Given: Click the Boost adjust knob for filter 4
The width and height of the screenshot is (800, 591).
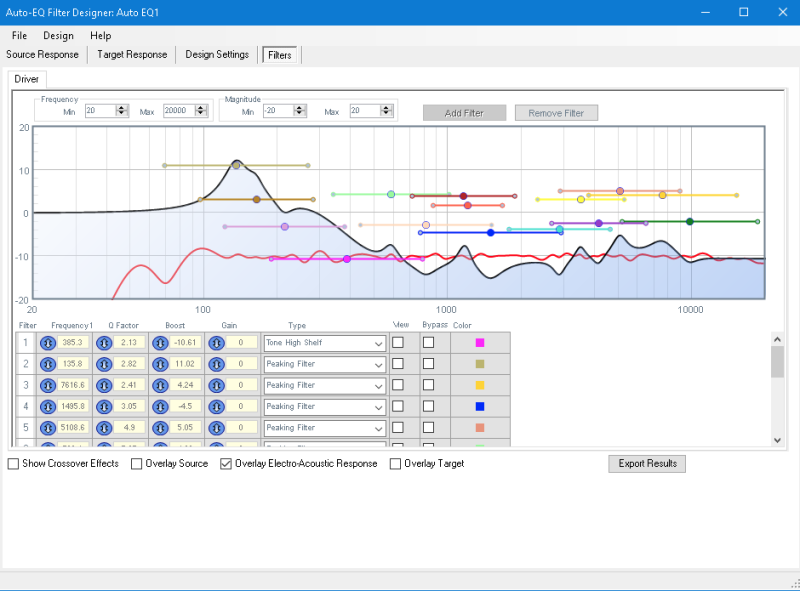Looking at the screenshot, I should (x=160, y=407).
